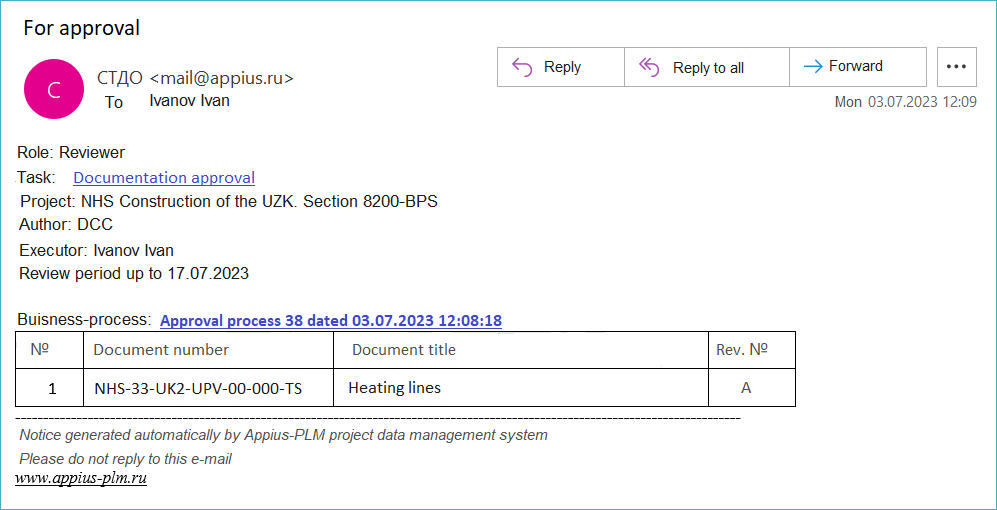Click recipient name Ivanov Ivan

click(189, 101)
